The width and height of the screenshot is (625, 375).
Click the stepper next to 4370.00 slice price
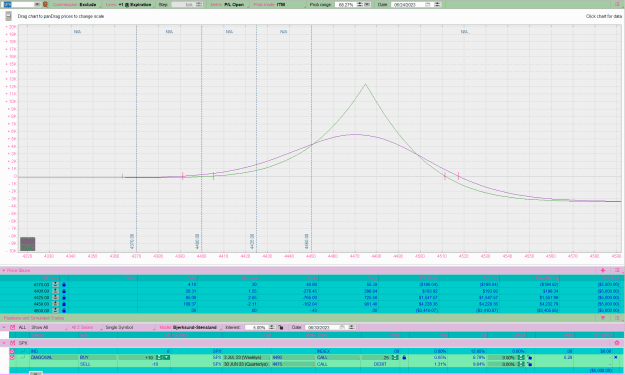(x=55, y=285)
